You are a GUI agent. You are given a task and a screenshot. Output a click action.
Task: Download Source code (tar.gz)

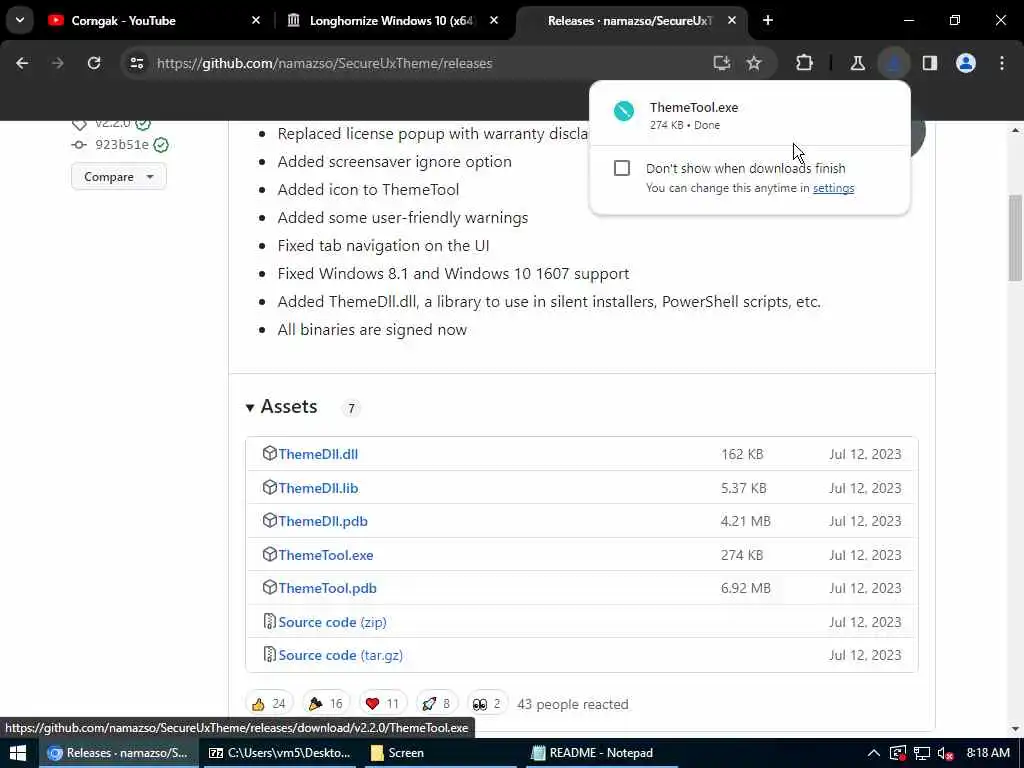pyautogui.click(x=341, y=655)
